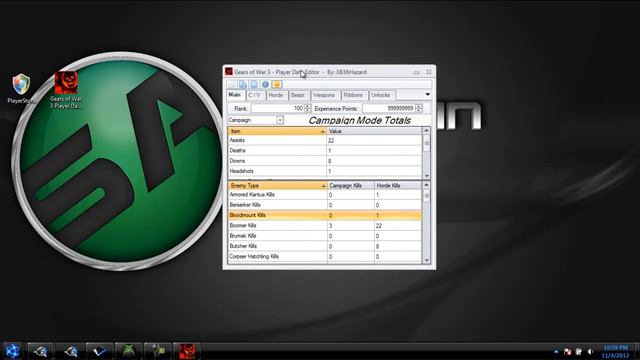Click the Action Center flag tray icon

point(567,351)
